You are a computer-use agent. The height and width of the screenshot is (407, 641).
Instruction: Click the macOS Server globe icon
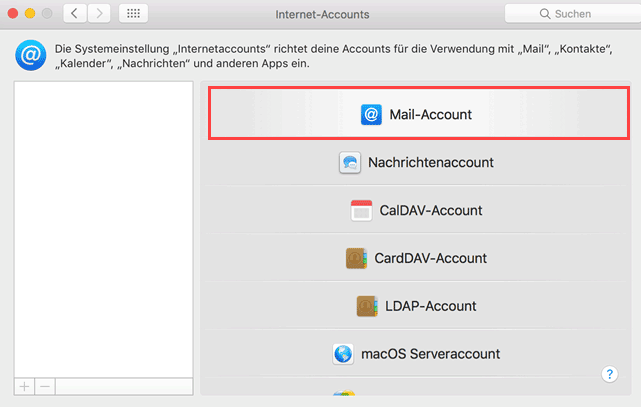(343, 354)
